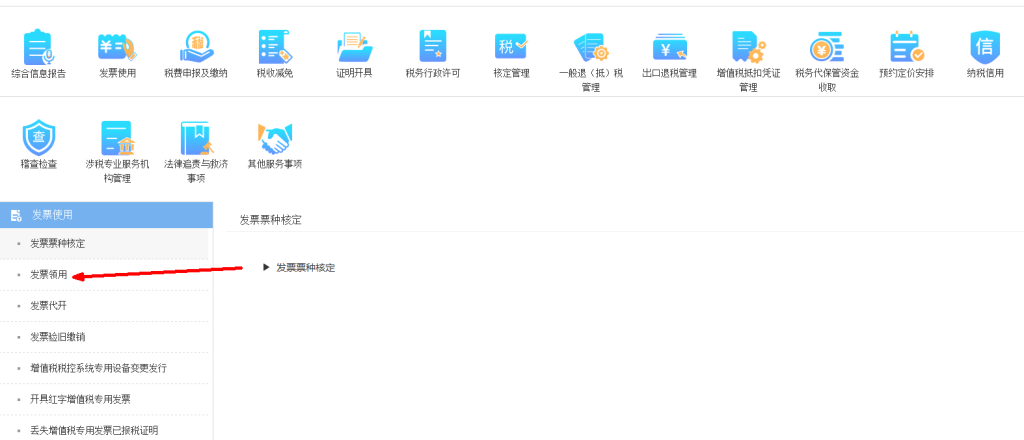Open the 综合信息报告 icon
1024x440 pixels.
(38, 47)
